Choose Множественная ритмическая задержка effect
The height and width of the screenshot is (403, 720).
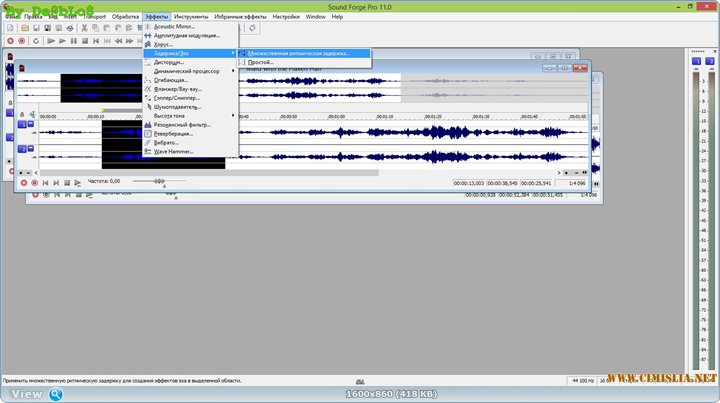(299, 53)
